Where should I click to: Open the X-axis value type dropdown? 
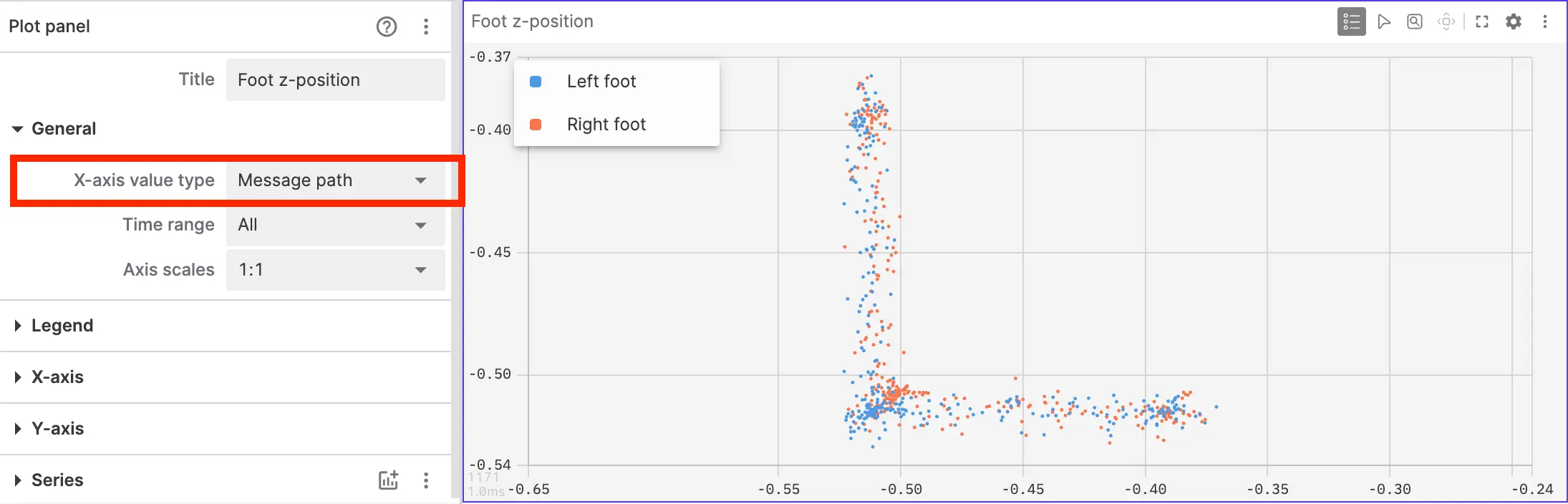pos(335,180)
